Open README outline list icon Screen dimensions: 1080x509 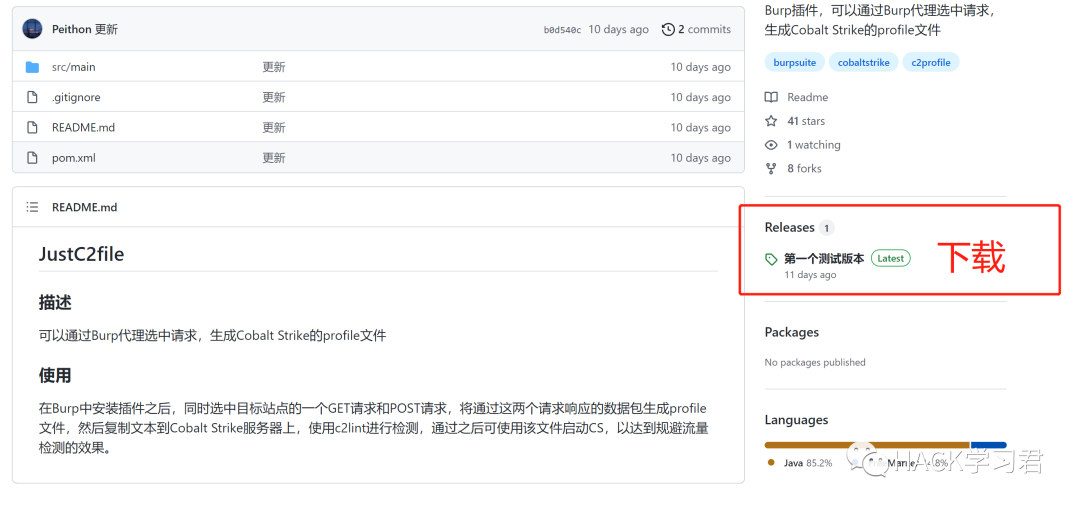click(32, 207)
